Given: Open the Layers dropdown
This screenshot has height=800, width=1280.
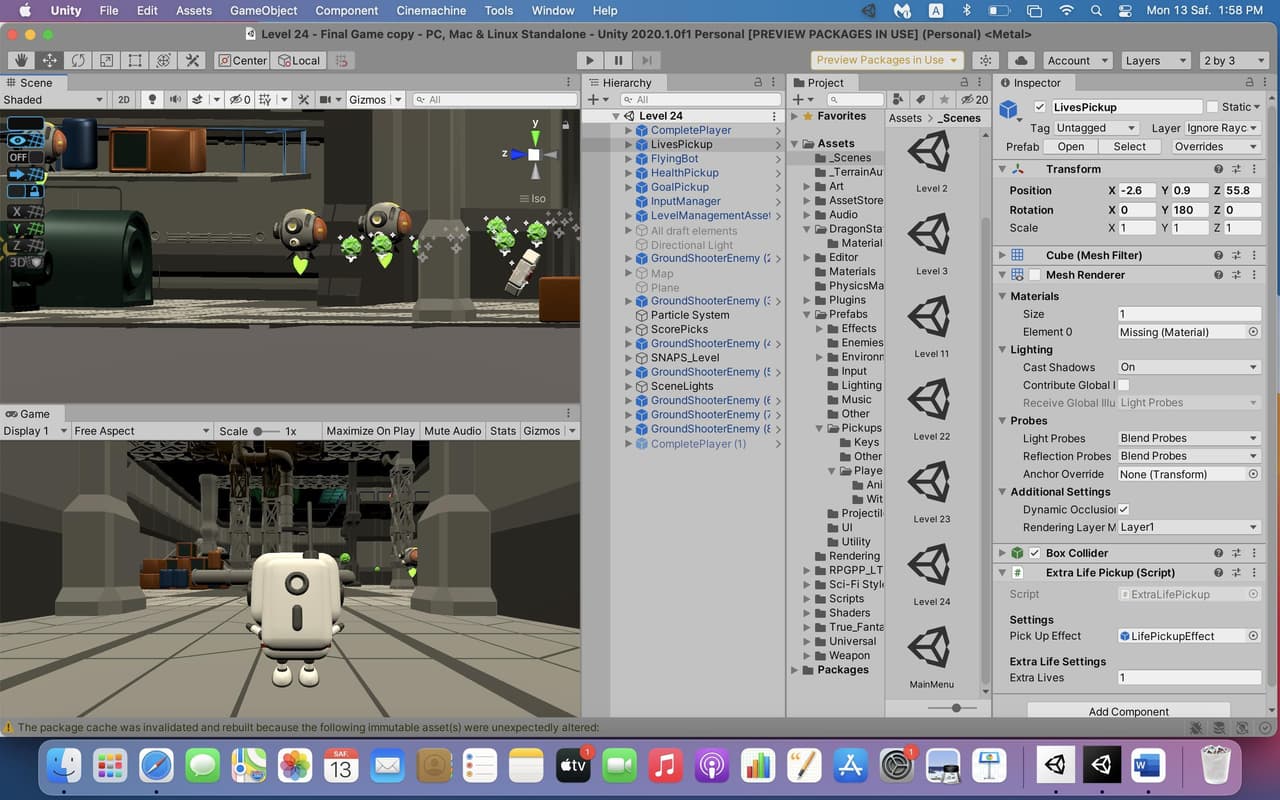Looking at the screenshot, I should click(1155, 60).
